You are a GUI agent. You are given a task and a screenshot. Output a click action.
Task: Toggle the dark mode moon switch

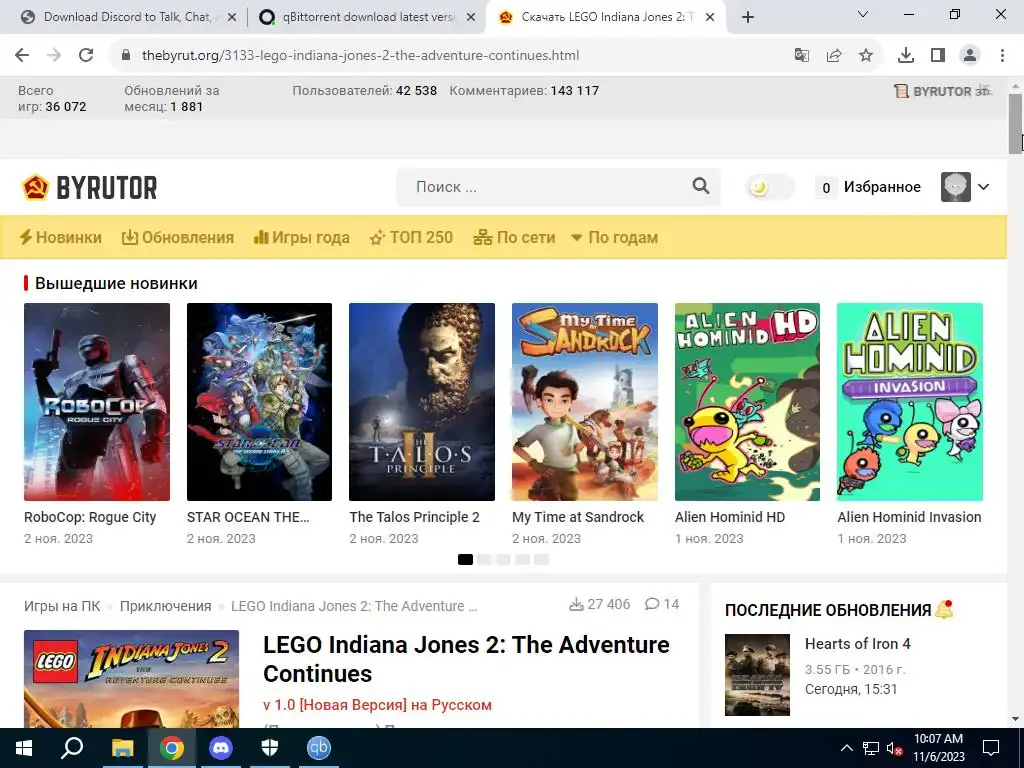[x=769, y=187]
